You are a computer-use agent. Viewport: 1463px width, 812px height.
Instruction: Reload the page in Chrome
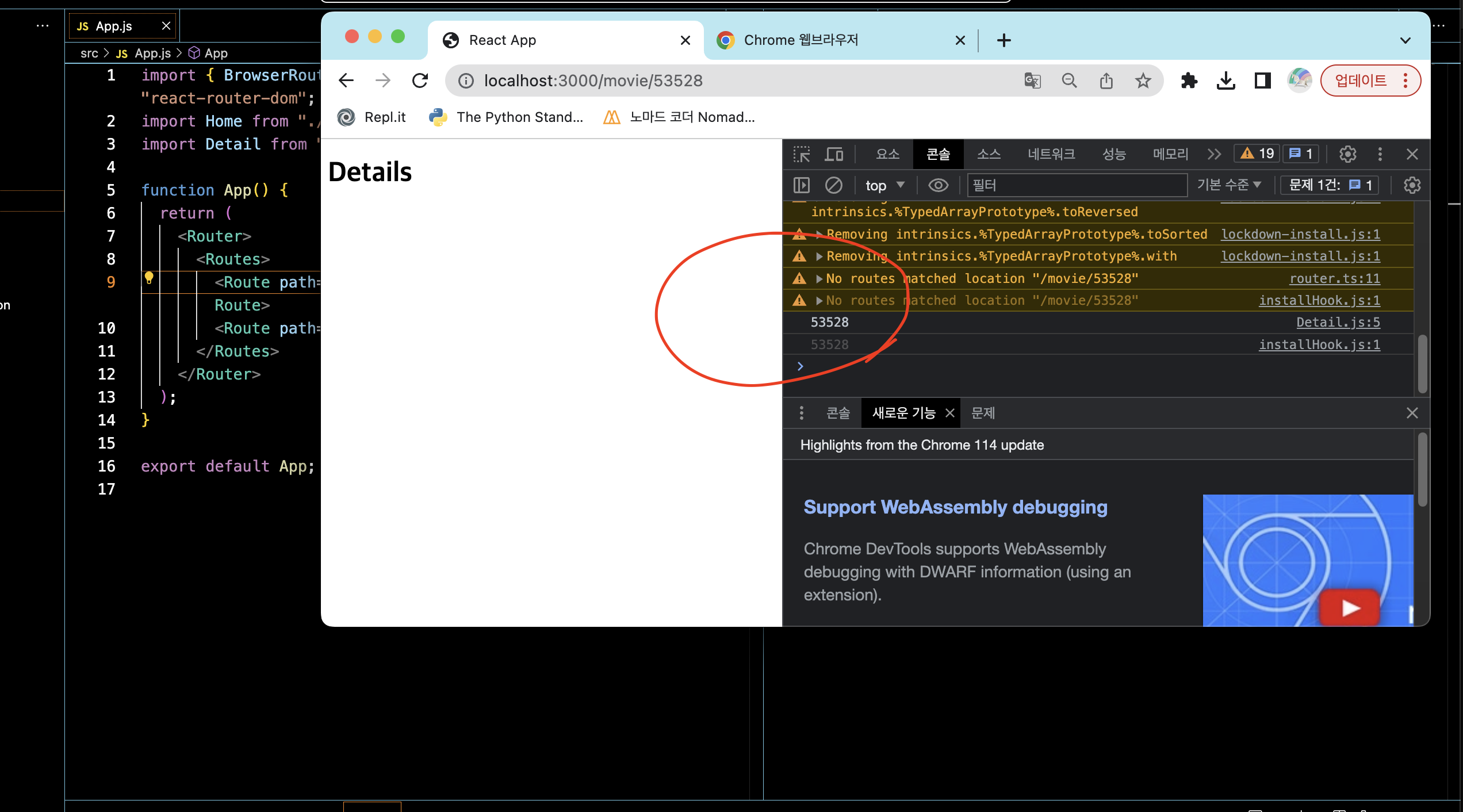(420, 81)
